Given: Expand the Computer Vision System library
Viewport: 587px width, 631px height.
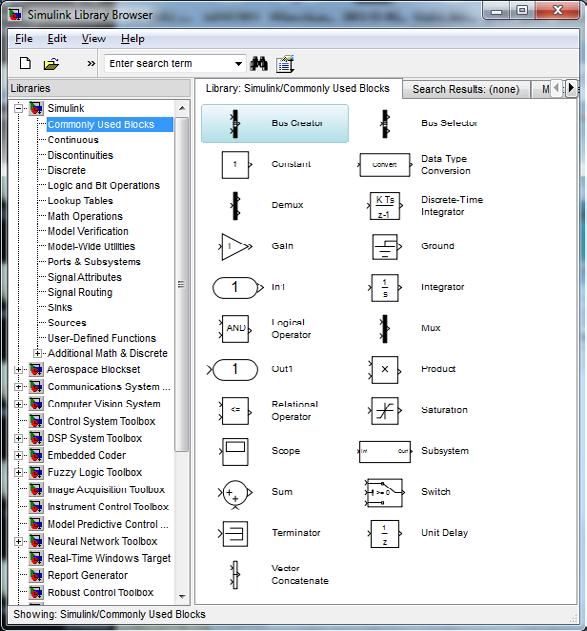Looking at the screenshot, I should [x=18, y=404].
